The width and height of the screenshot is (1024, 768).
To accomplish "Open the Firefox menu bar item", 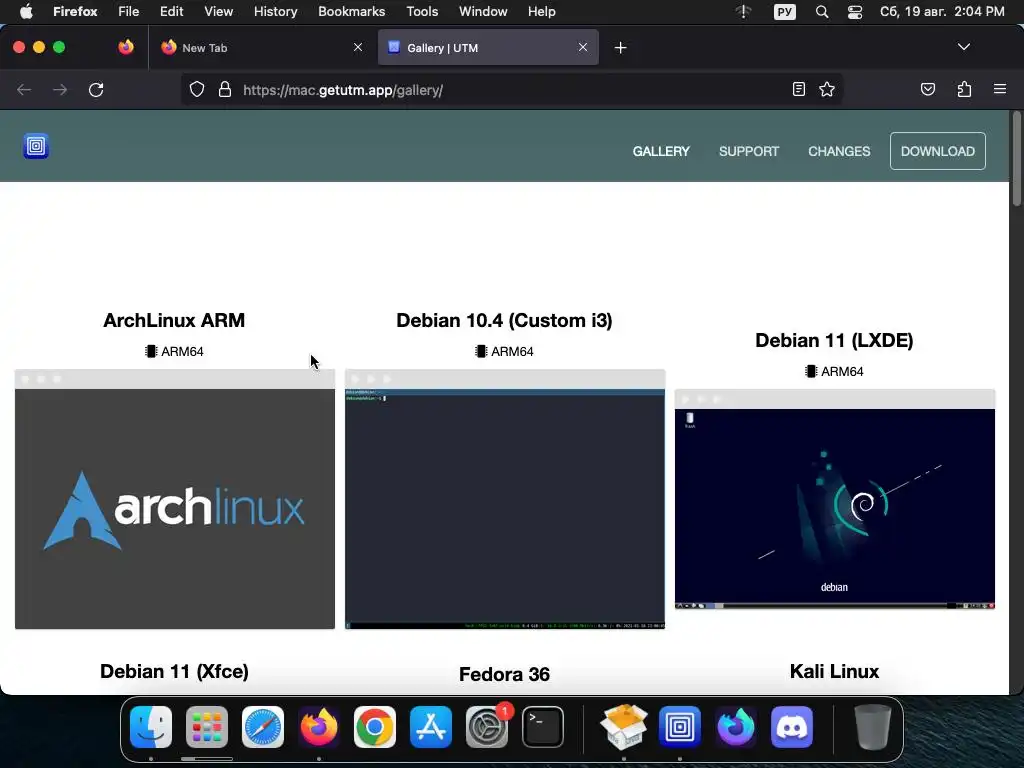I will coord(75,12).
